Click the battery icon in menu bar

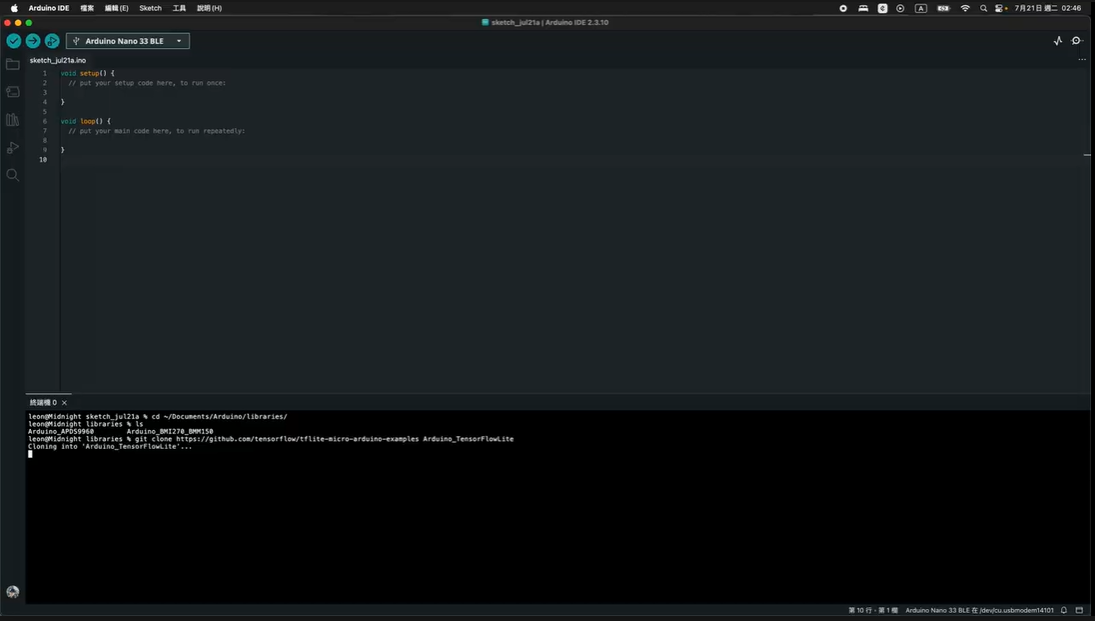click(x=943, y=8)
